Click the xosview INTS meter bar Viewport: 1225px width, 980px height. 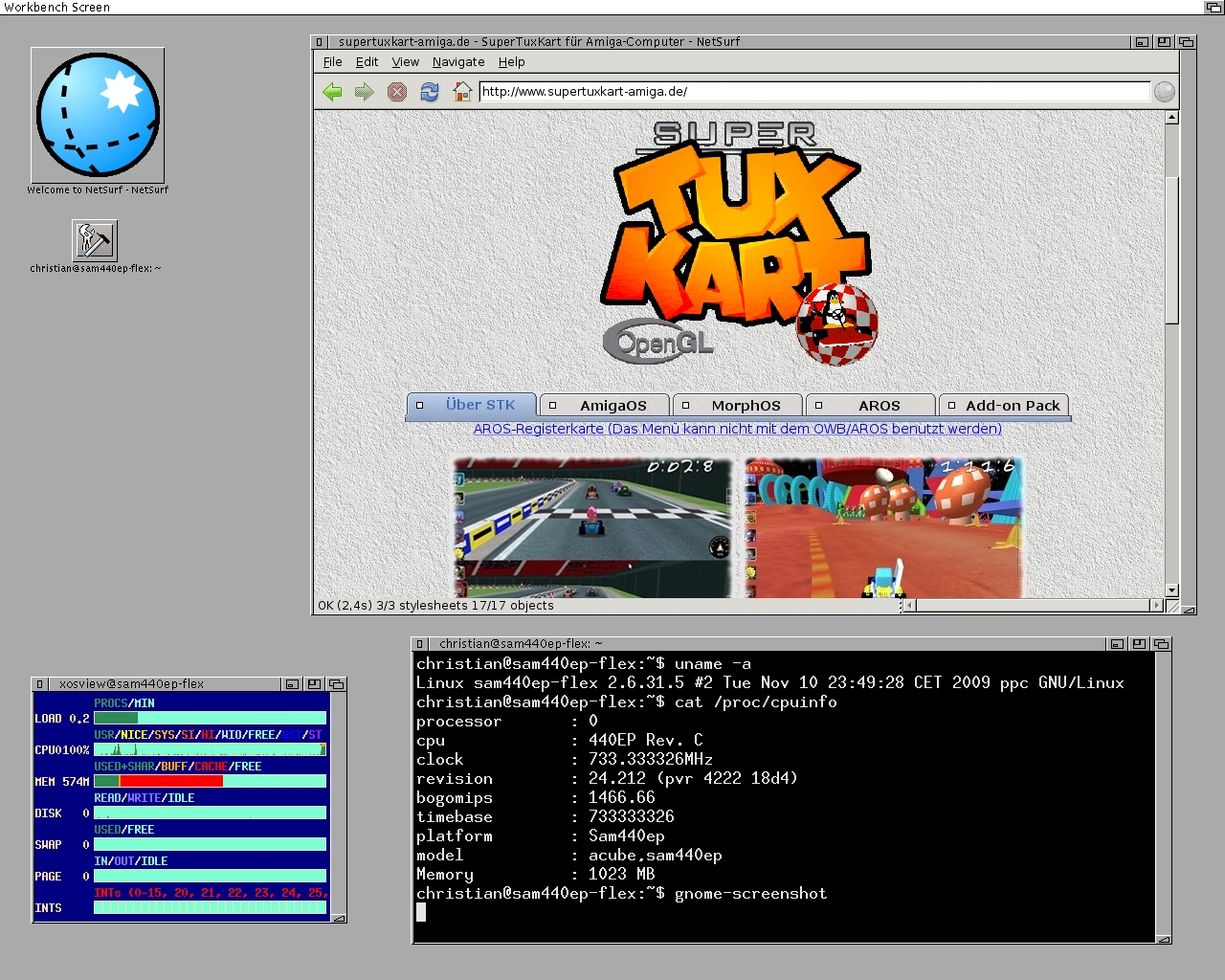click(x=210, y=907)
